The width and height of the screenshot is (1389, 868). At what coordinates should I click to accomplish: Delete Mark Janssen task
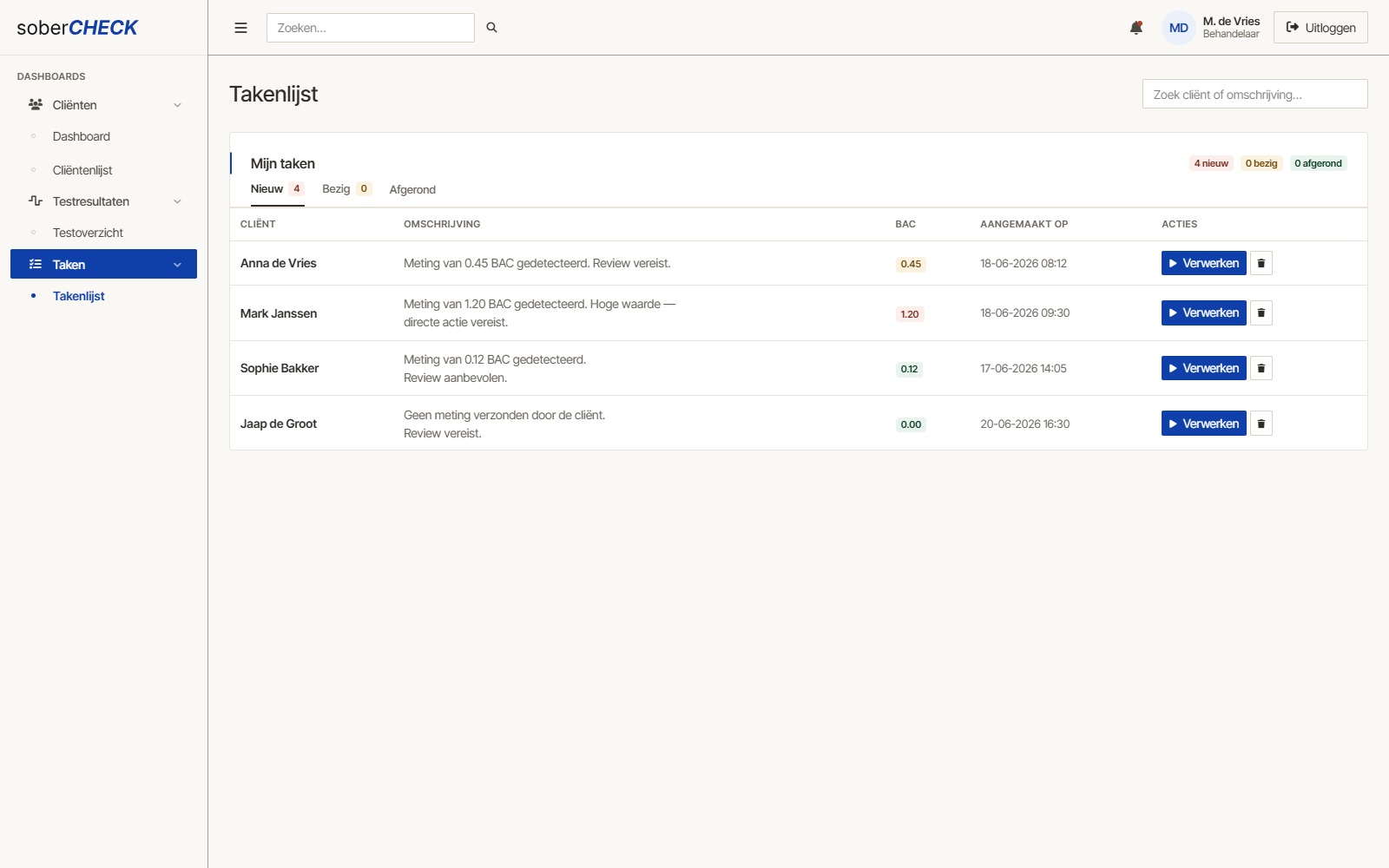[x=1261, y=312]
